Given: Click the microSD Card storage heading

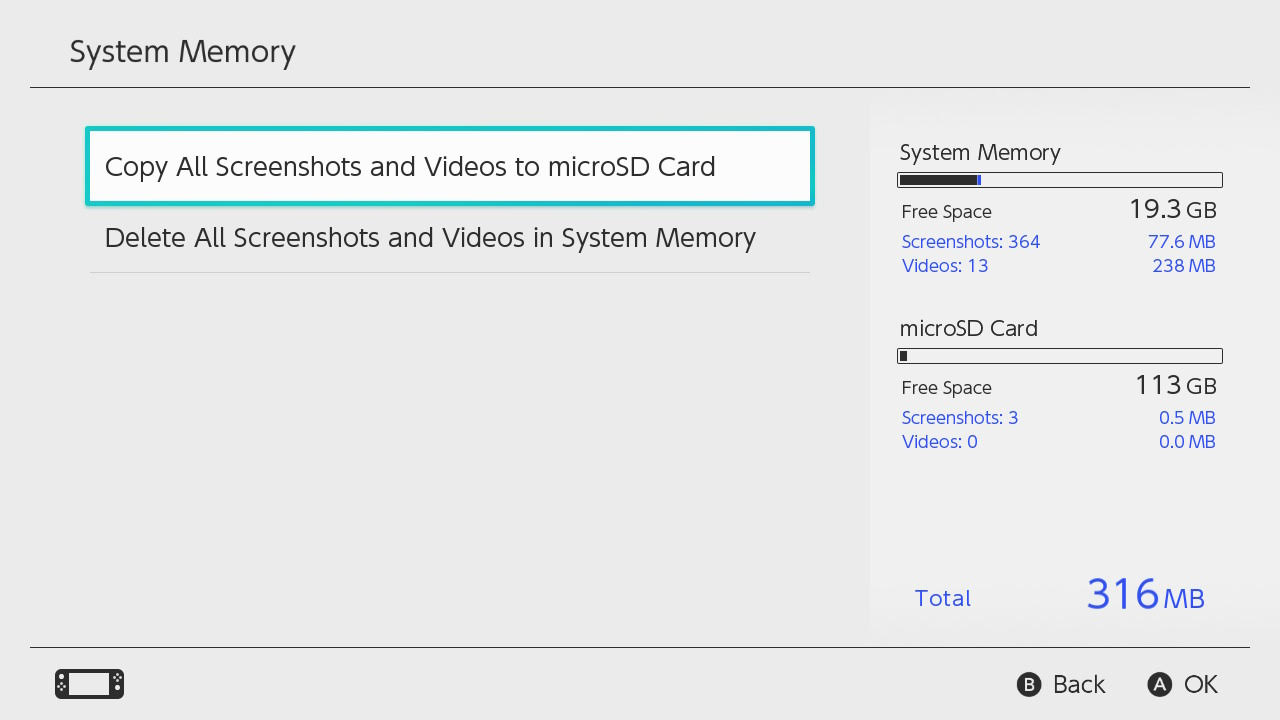Looking at the screenshot, I should click(x=969, y=328).
